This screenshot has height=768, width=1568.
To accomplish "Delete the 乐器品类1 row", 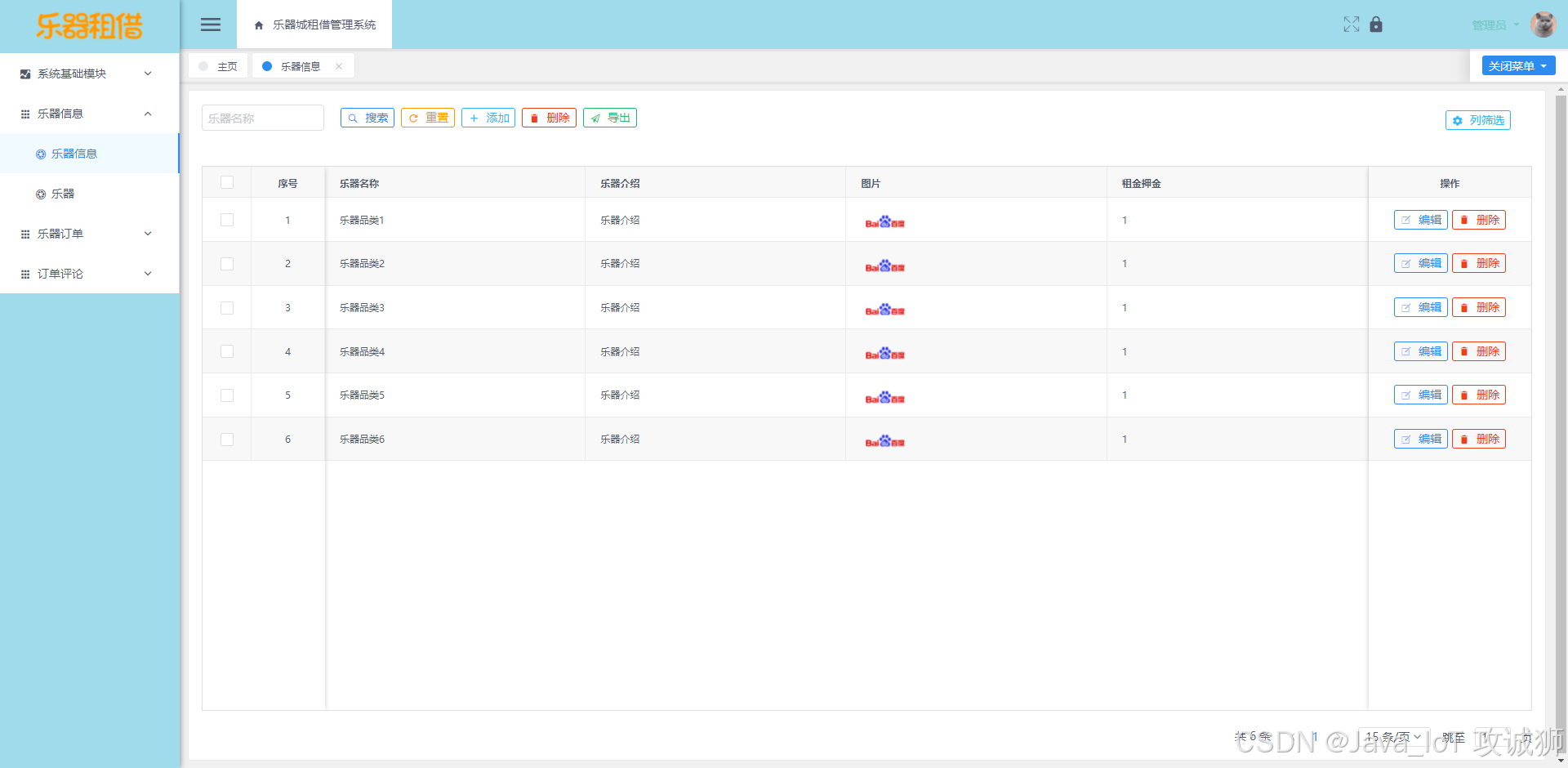I will [x=1479, y=220].
